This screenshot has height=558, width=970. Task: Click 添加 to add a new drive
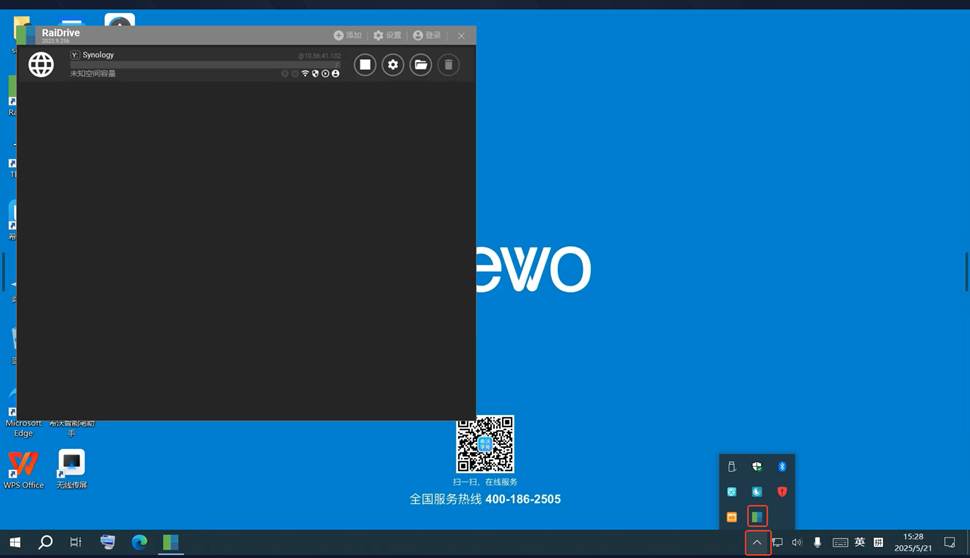click(x=347, y=35)
